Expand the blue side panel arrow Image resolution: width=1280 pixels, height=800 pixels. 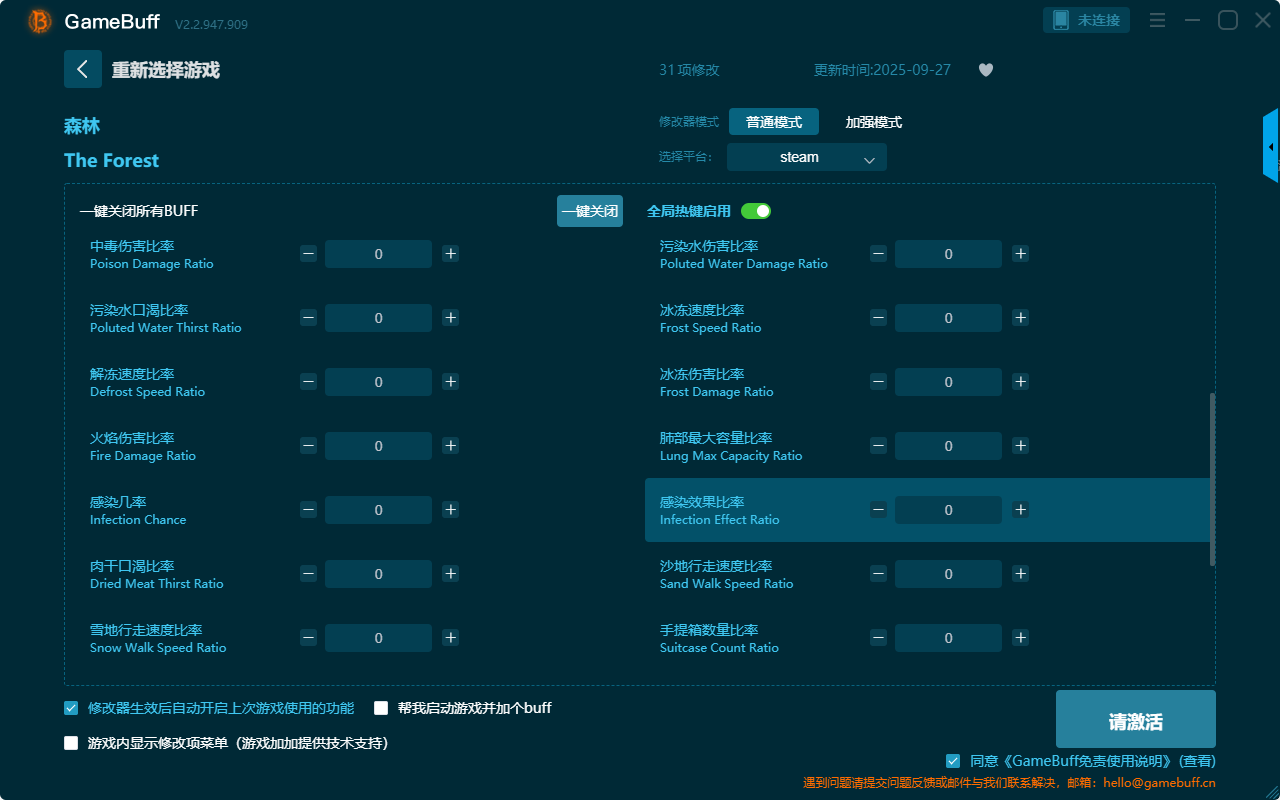[x=1270, y=147]
